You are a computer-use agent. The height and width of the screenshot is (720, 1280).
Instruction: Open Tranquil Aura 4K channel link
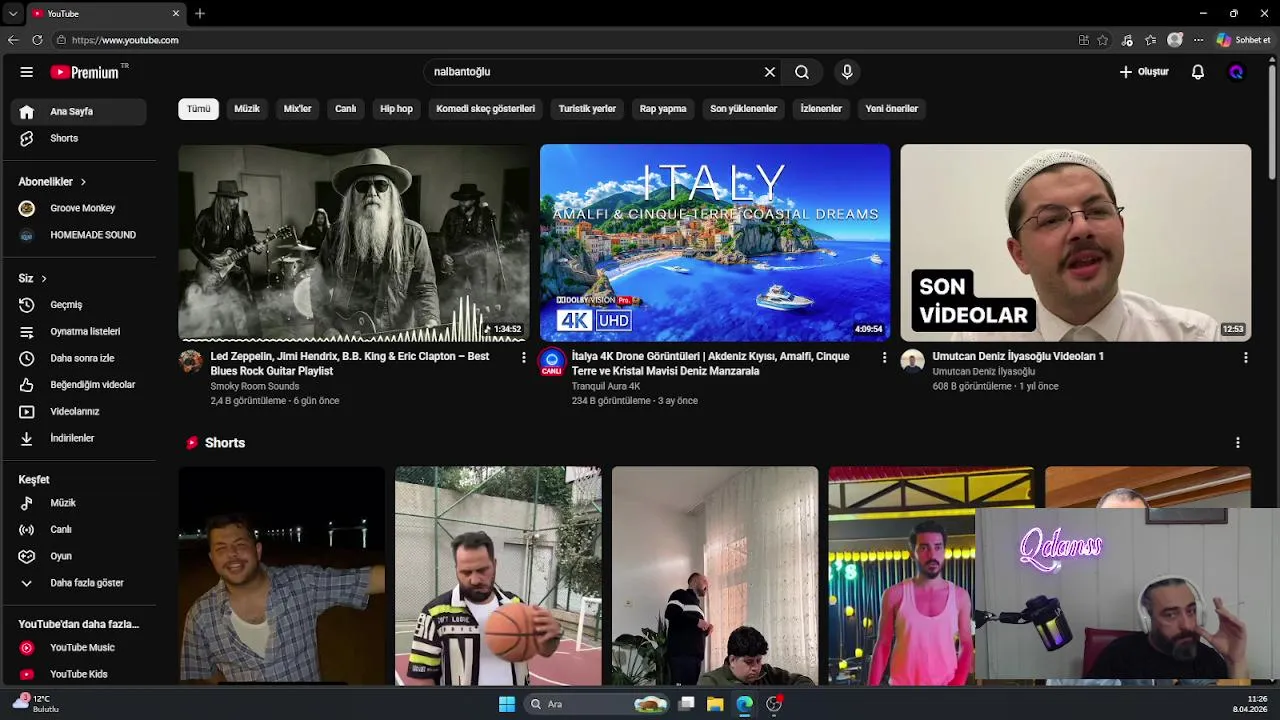606,386
